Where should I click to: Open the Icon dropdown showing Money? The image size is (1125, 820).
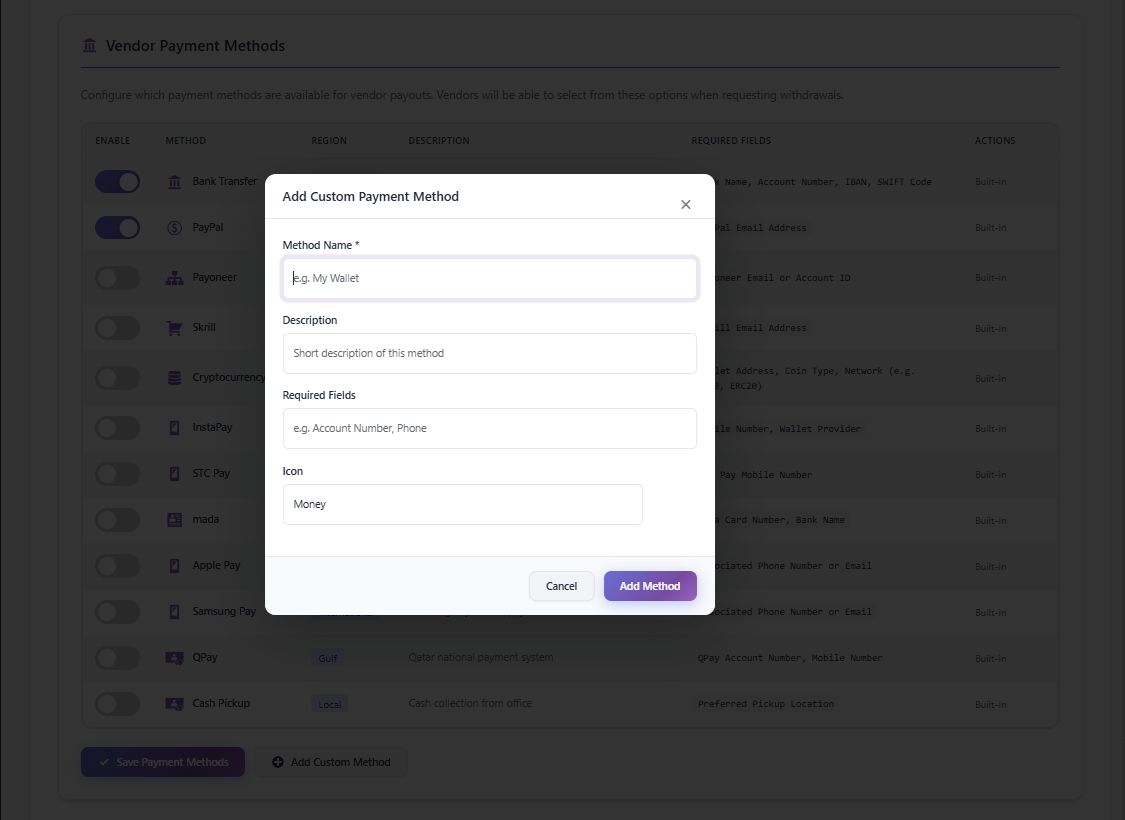click(x=462, y=504)
